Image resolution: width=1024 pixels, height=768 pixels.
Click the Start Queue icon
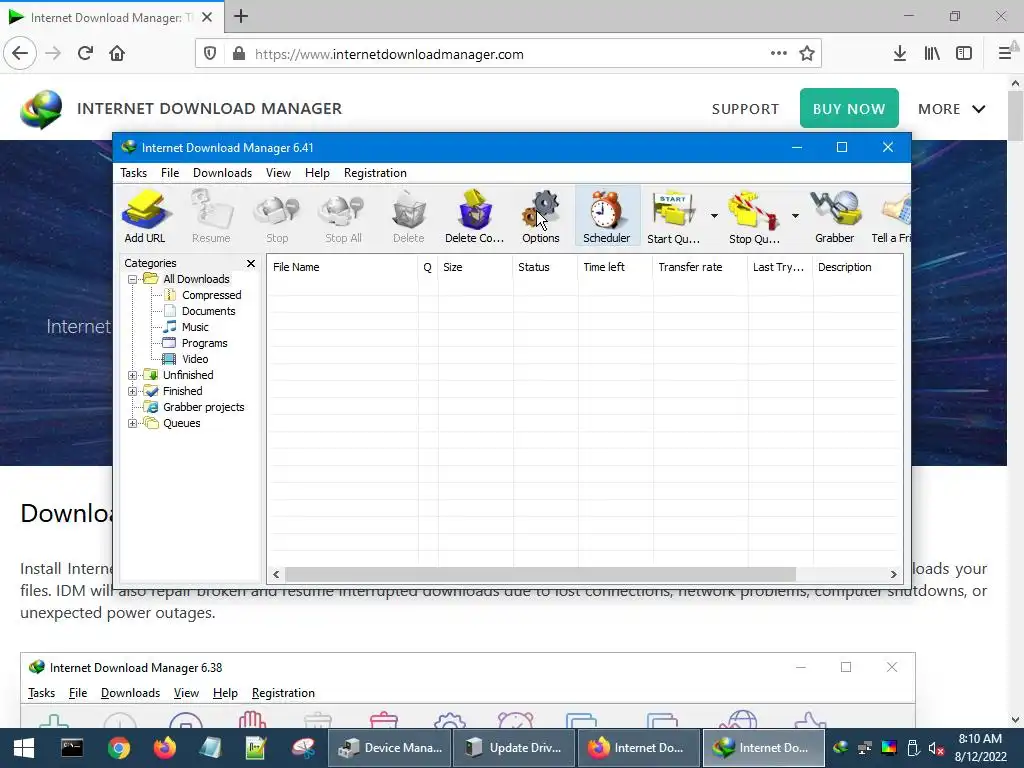(x=673, y=216)
